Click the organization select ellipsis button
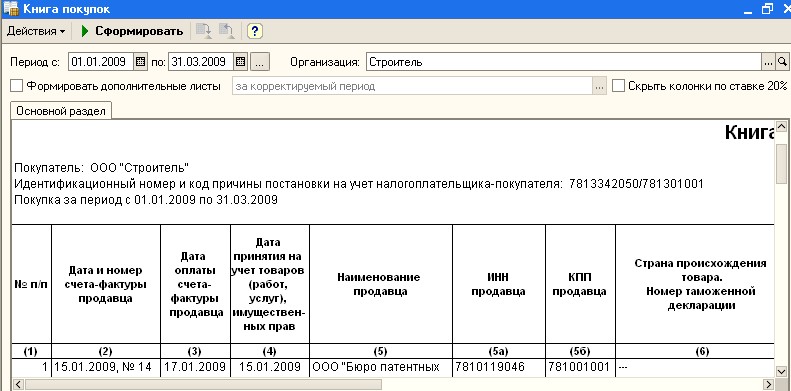 click(768, 62)
